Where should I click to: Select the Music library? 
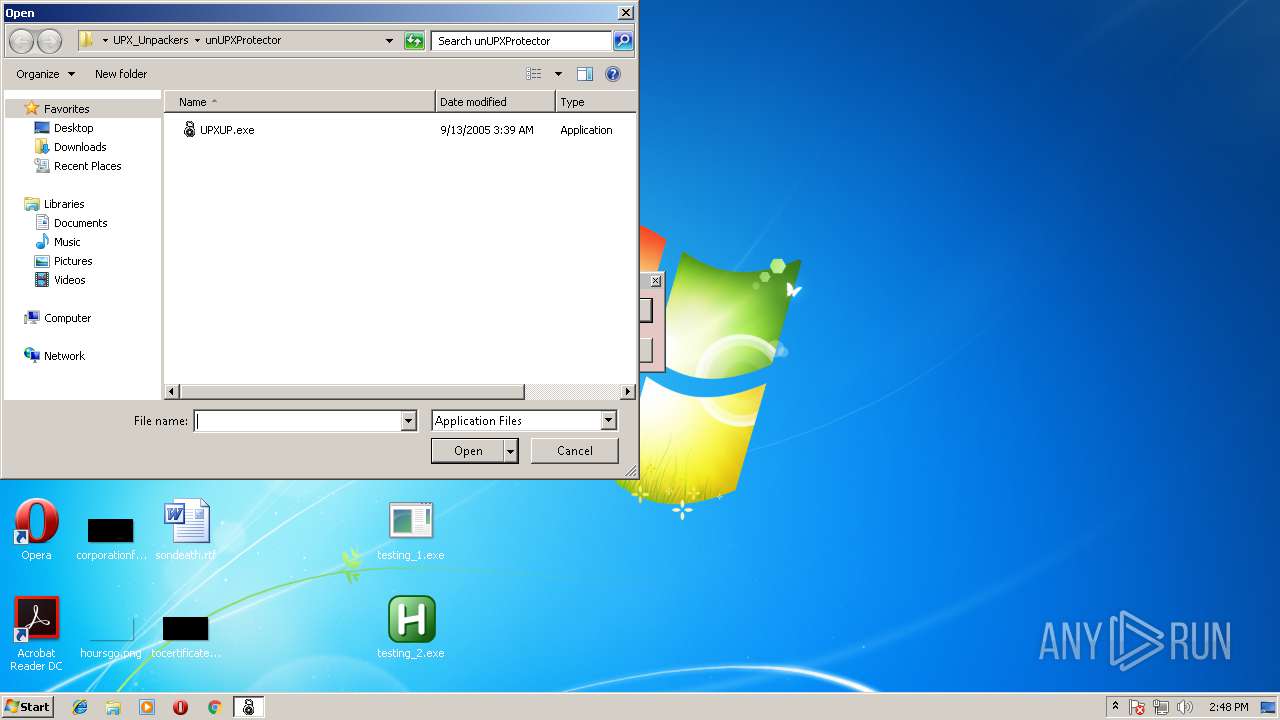coord(67,242)
